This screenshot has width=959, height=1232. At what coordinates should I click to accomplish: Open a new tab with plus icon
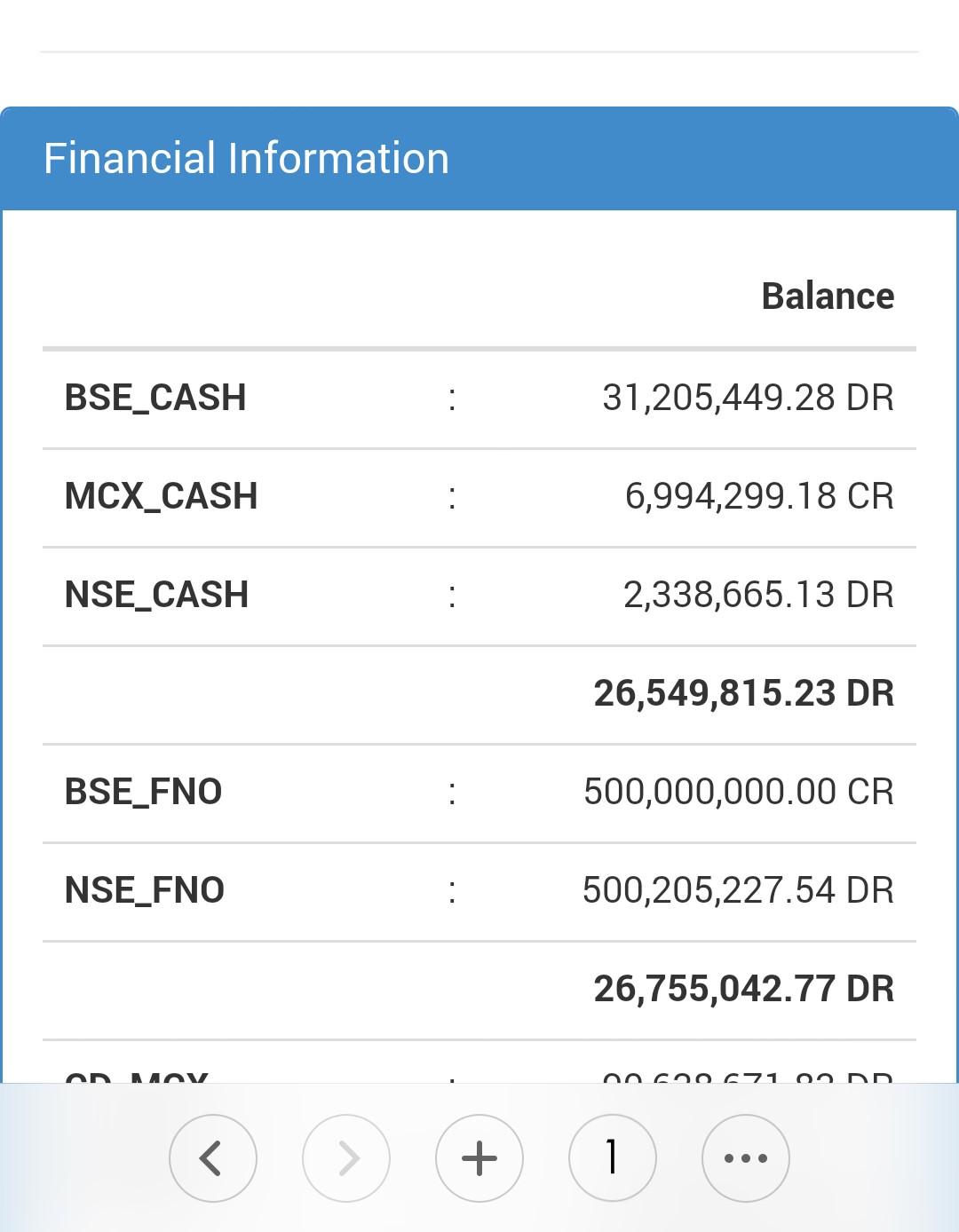coord(479,1158)
